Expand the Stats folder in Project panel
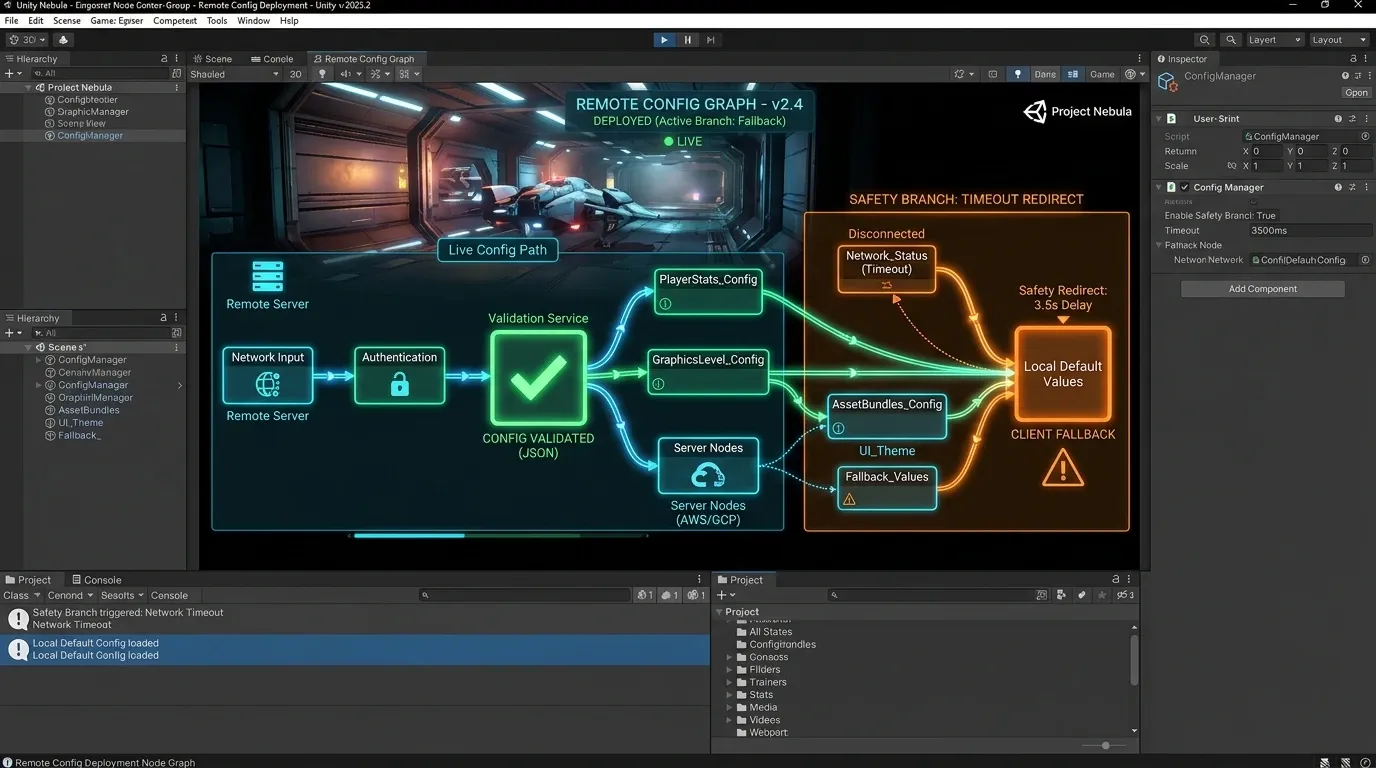This screenshot has height=768, width=1376. pyautogui.click(x=730, y=695)
